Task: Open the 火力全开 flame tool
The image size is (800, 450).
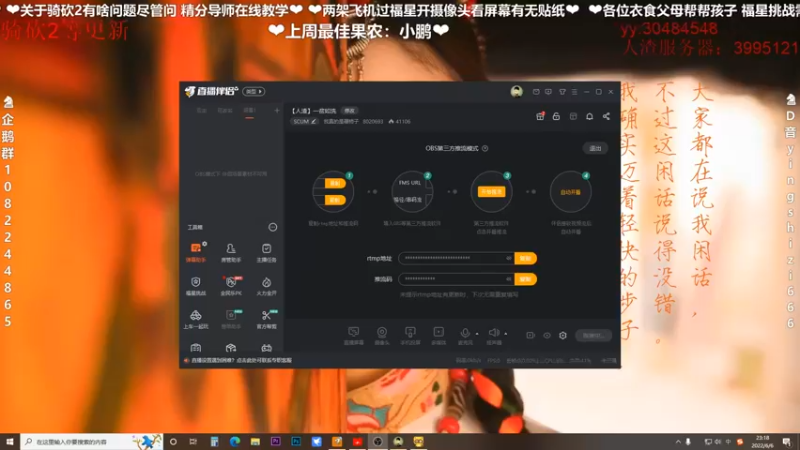Action: coord(266,286)
